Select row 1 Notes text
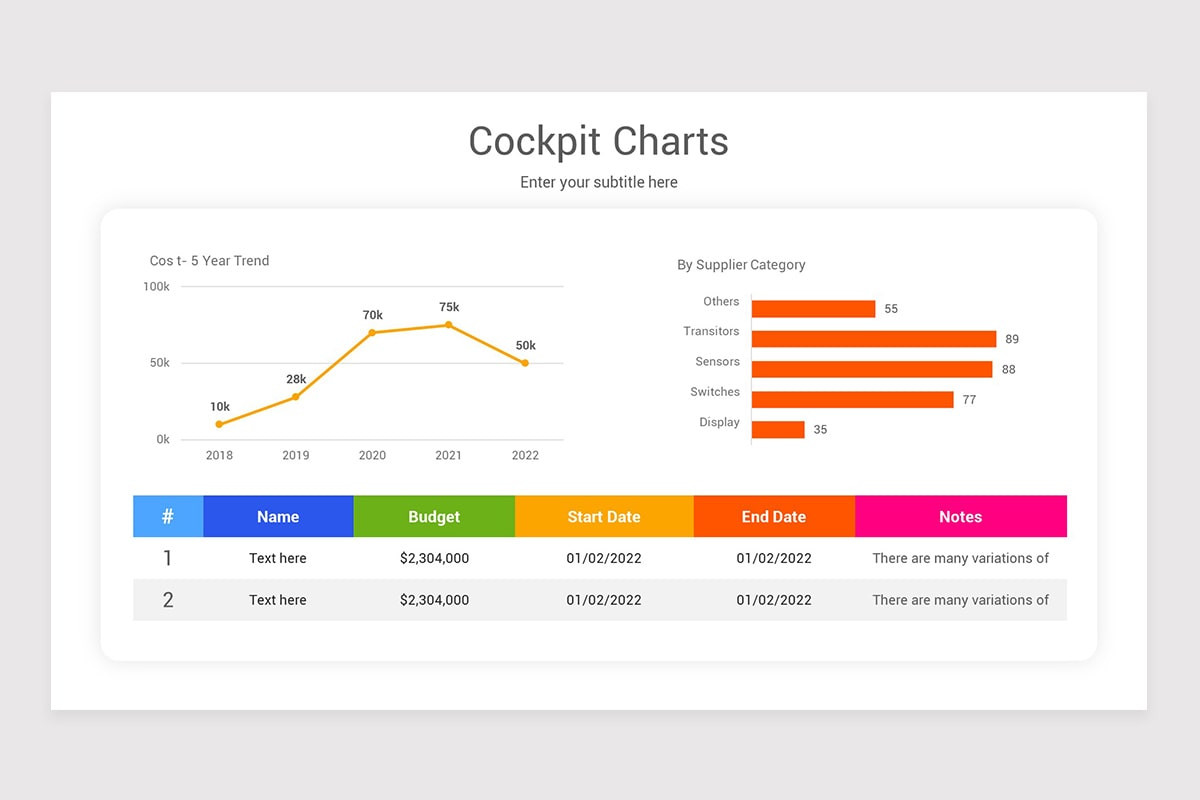This screenshot has width=1200, height=800. [961, 558]
